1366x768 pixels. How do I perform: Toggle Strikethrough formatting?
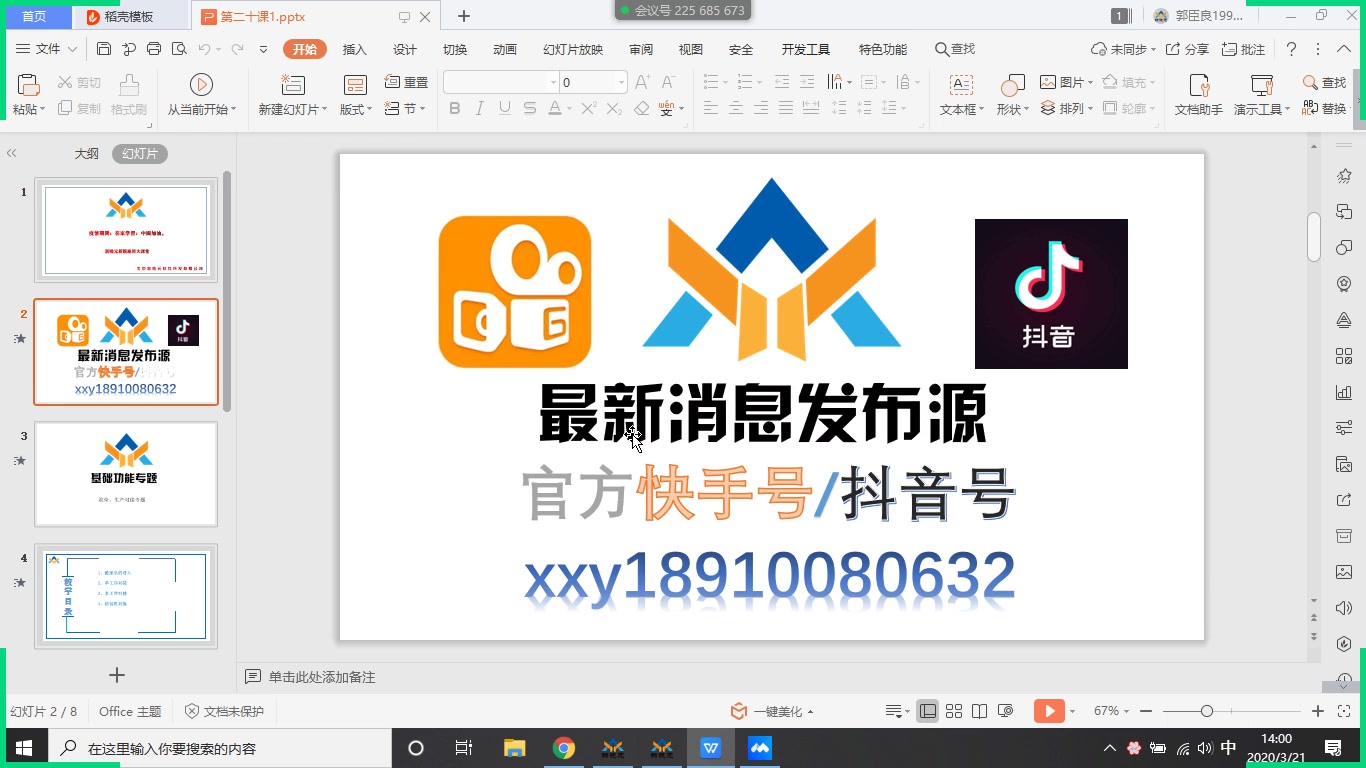coord(530,109)
